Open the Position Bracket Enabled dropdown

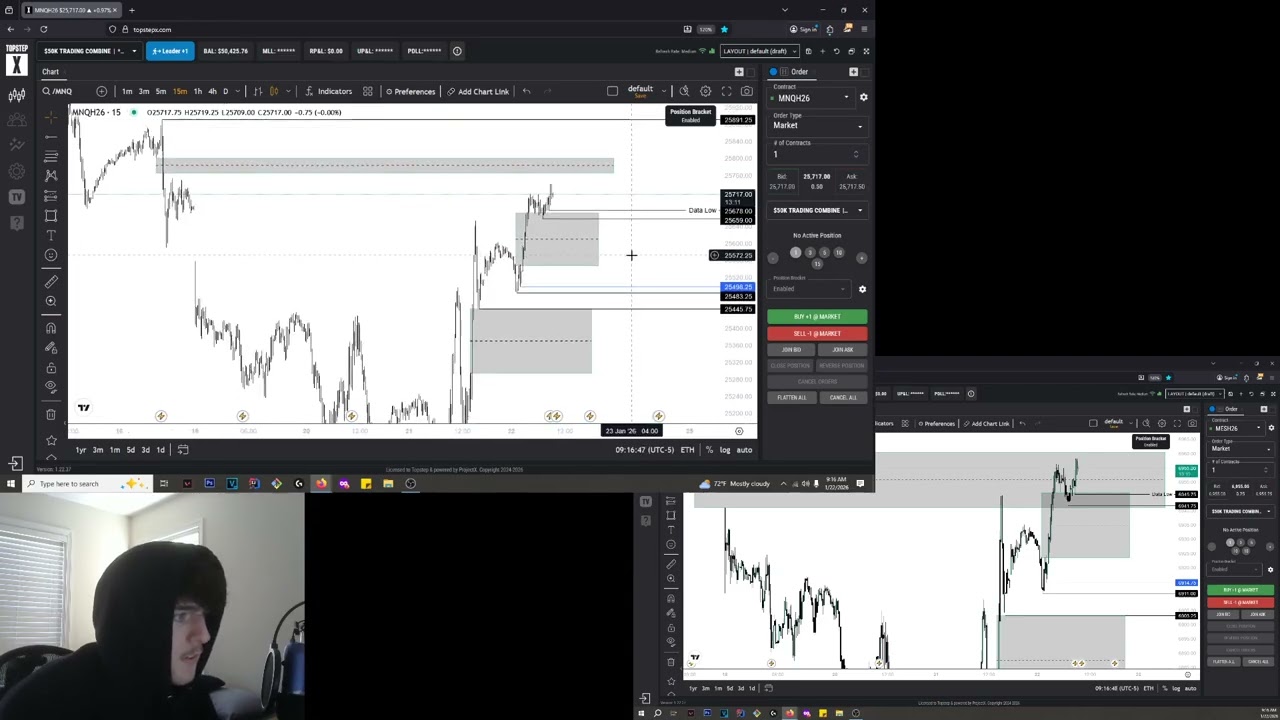click(x=809, y=289)
